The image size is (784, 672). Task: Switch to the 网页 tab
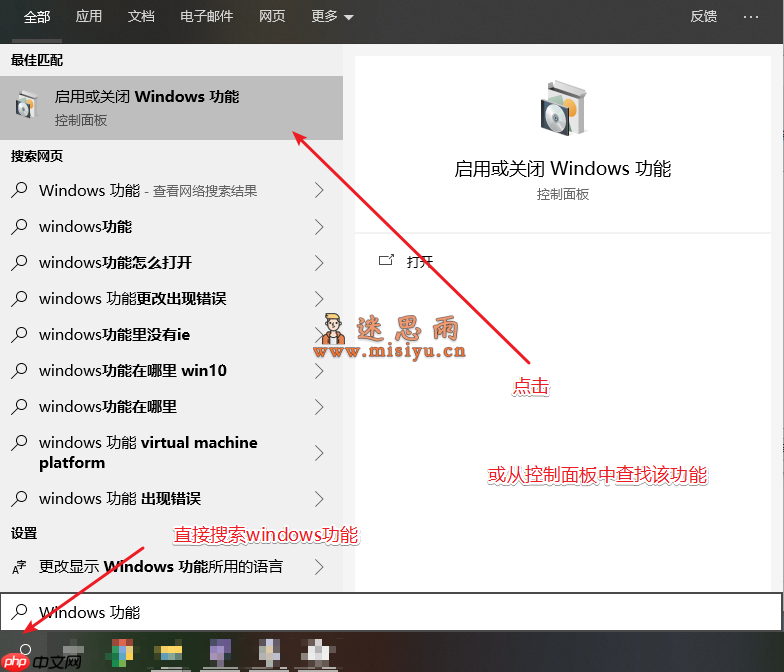click(x=272, y=16)
